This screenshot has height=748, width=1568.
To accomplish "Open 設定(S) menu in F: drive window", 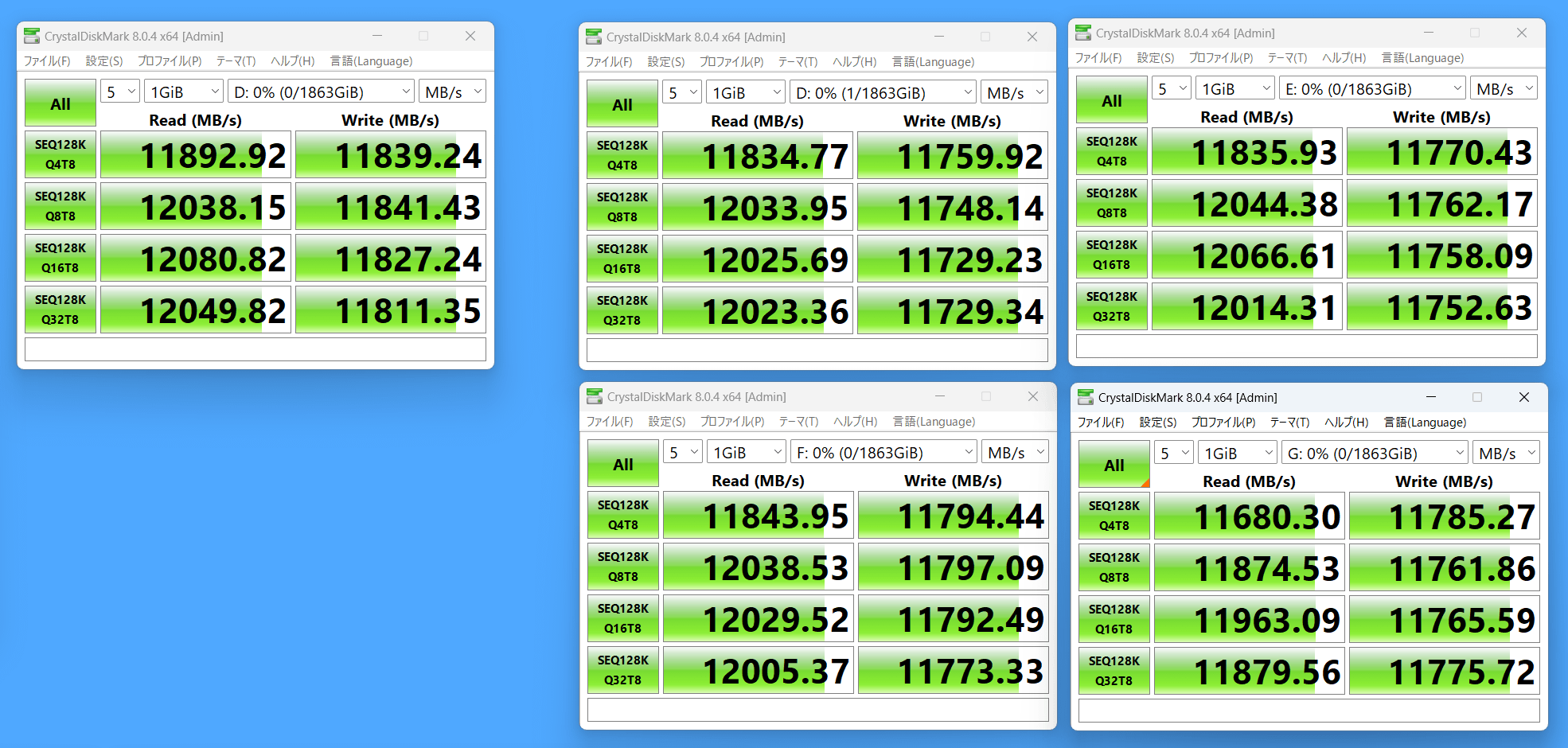I will (x=666, y=421).
